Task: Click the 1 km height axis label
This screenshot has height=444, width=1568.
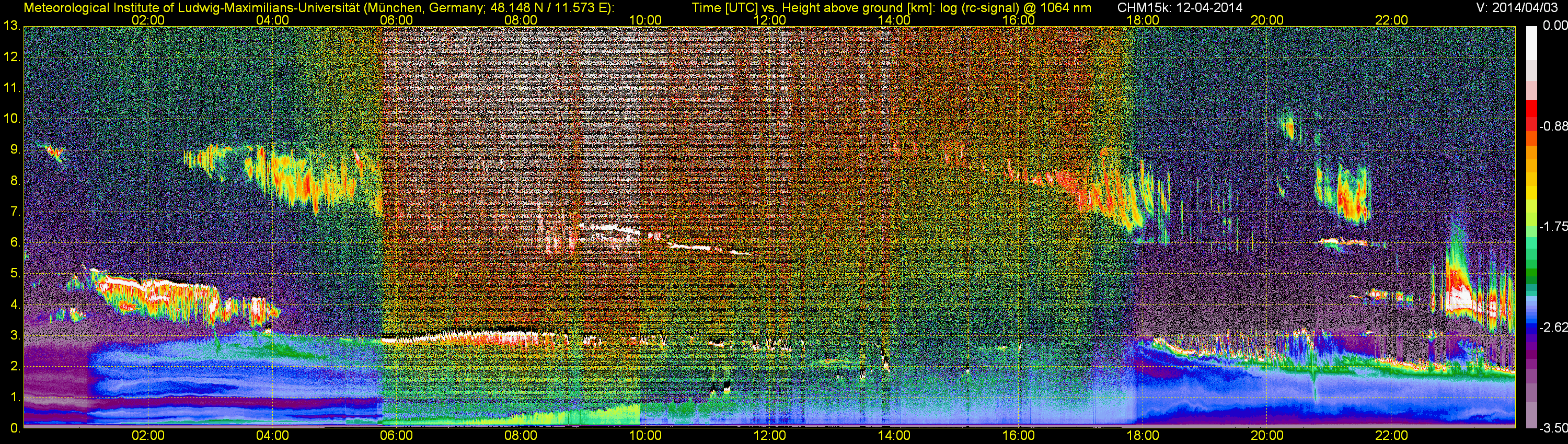Action: point(15,397)
